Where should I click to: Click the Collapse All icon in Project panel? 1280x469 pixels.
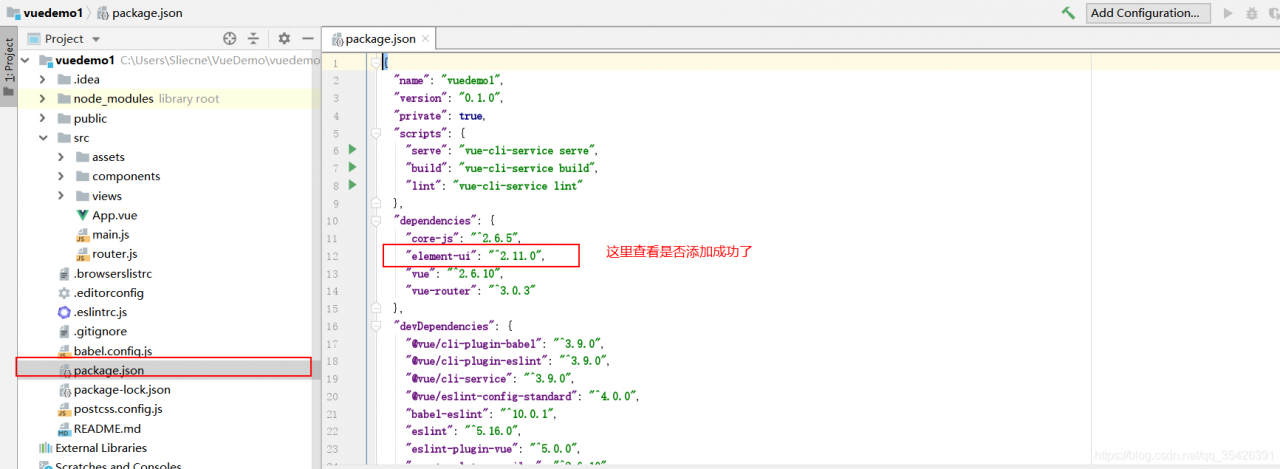click(x=253, y=38)
